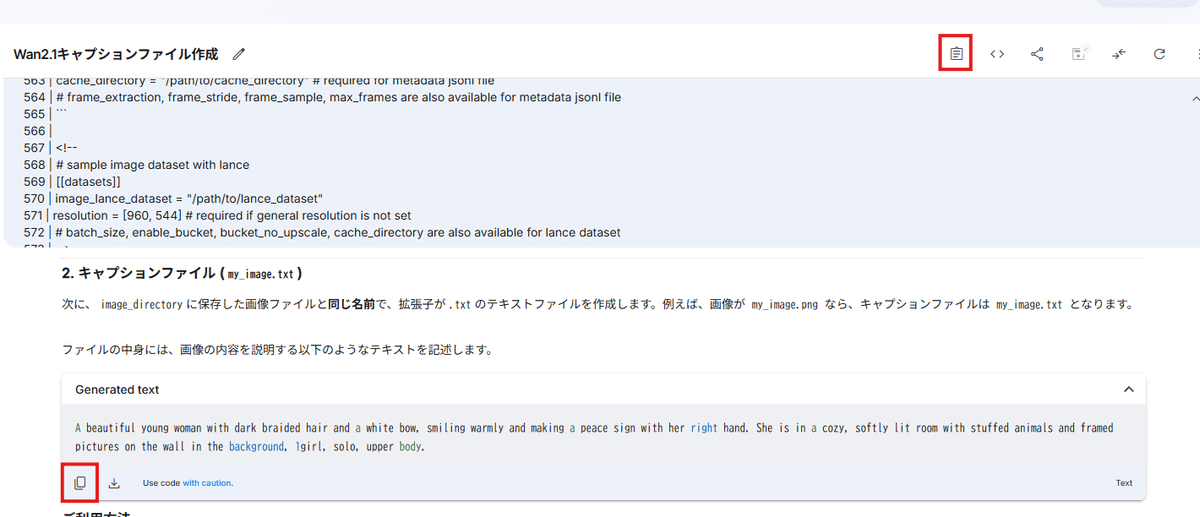
Task: Copy the generated text with copy icon
Action: (x=80, y=483)
